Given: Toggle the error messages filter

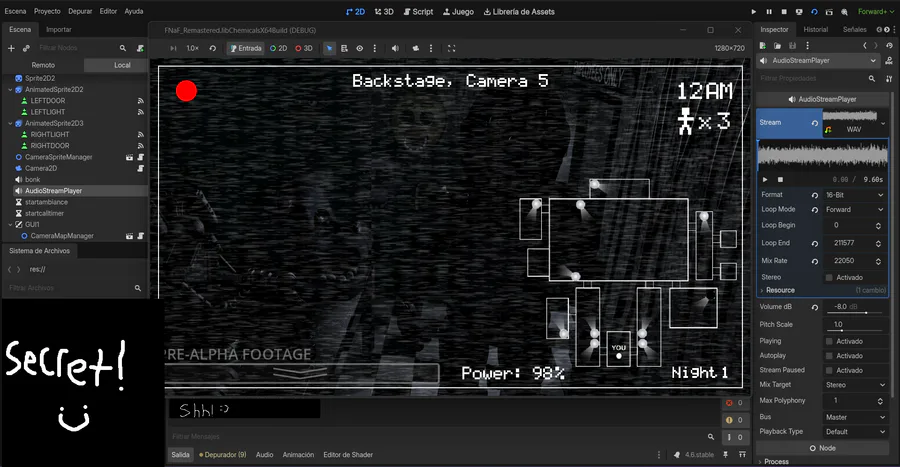Looking at the screenshot, I should coord(735,403).
